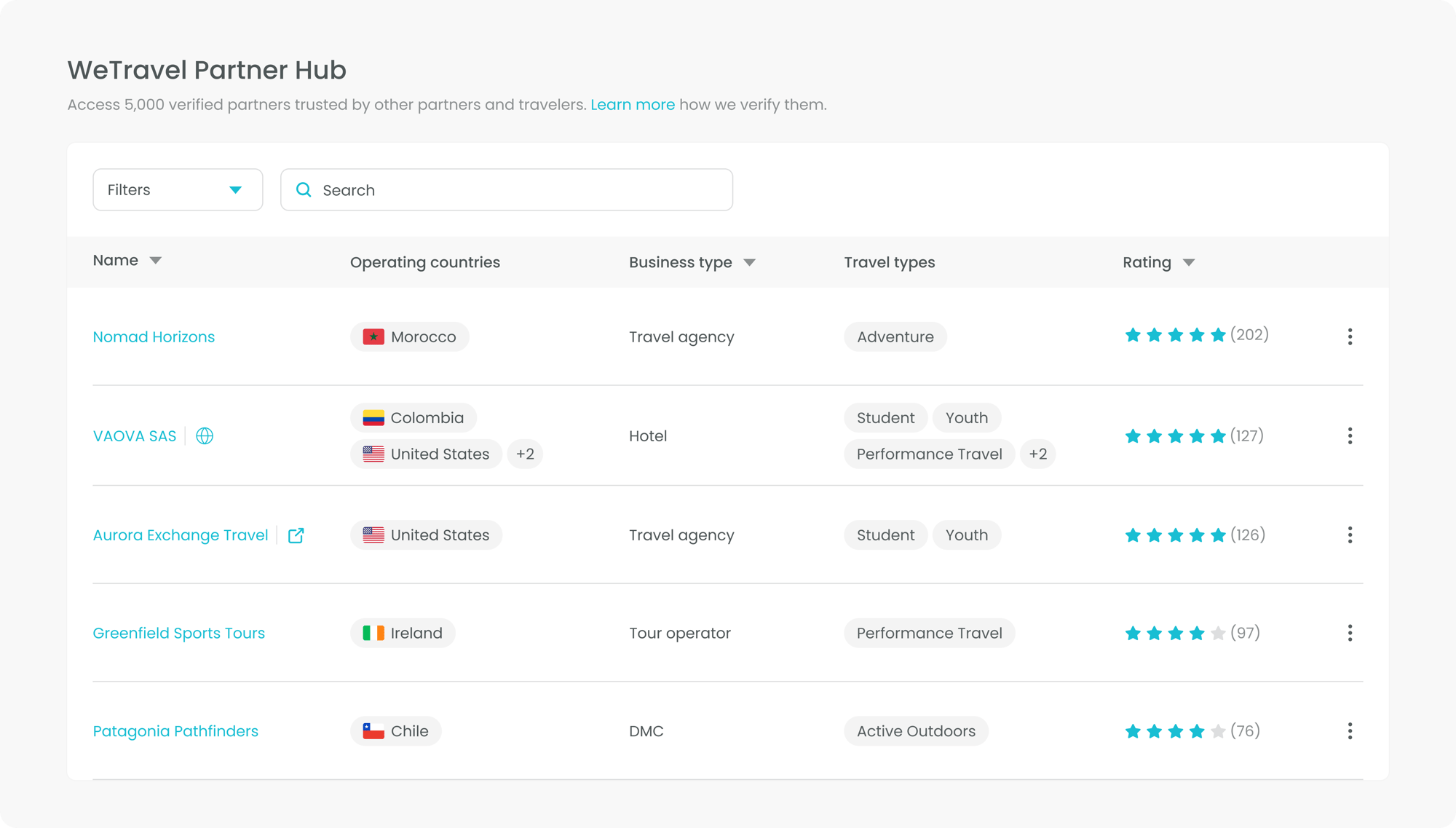Open Patagonia Pathfinders partner page
Screen dimensions: 1456x828
pyautogui.click(x=175, y=731)
